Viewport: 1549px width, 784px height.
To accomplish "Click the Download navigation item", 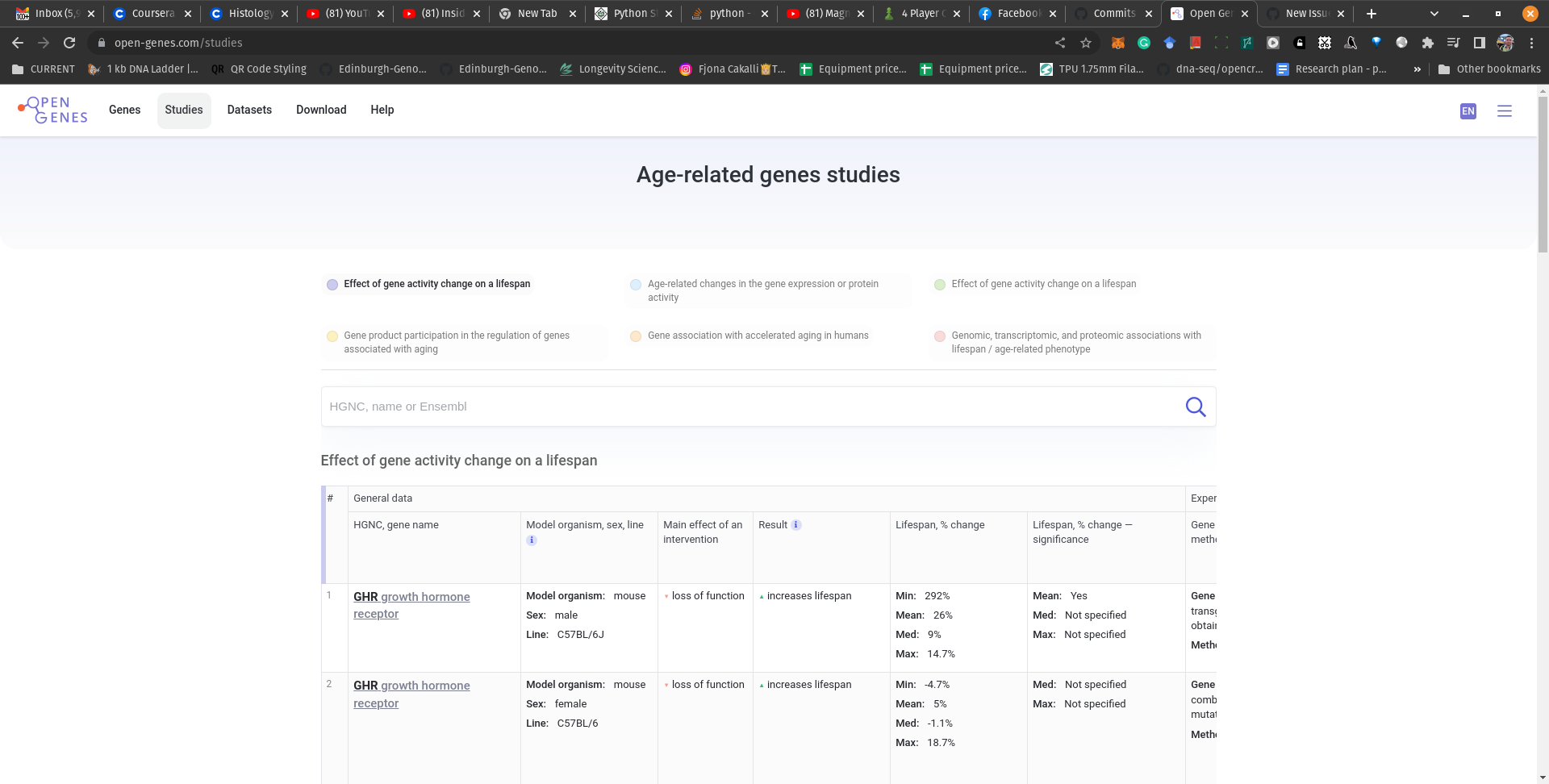I will [321, 110].
